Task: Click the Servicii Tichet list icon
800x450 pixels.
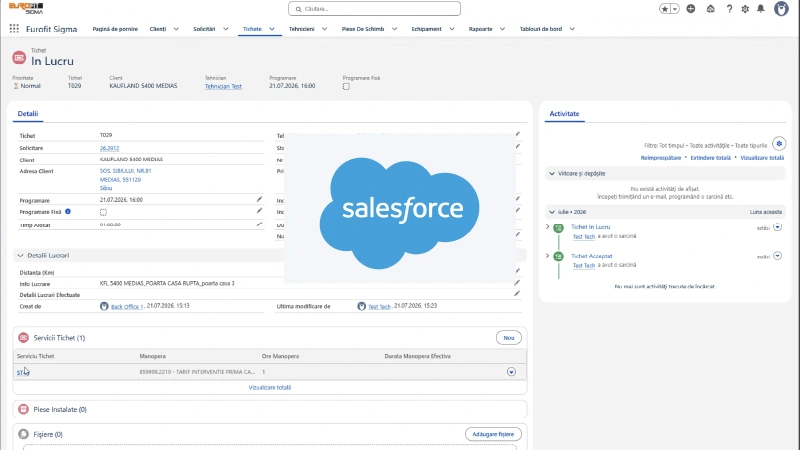Action: pos(23,338)
